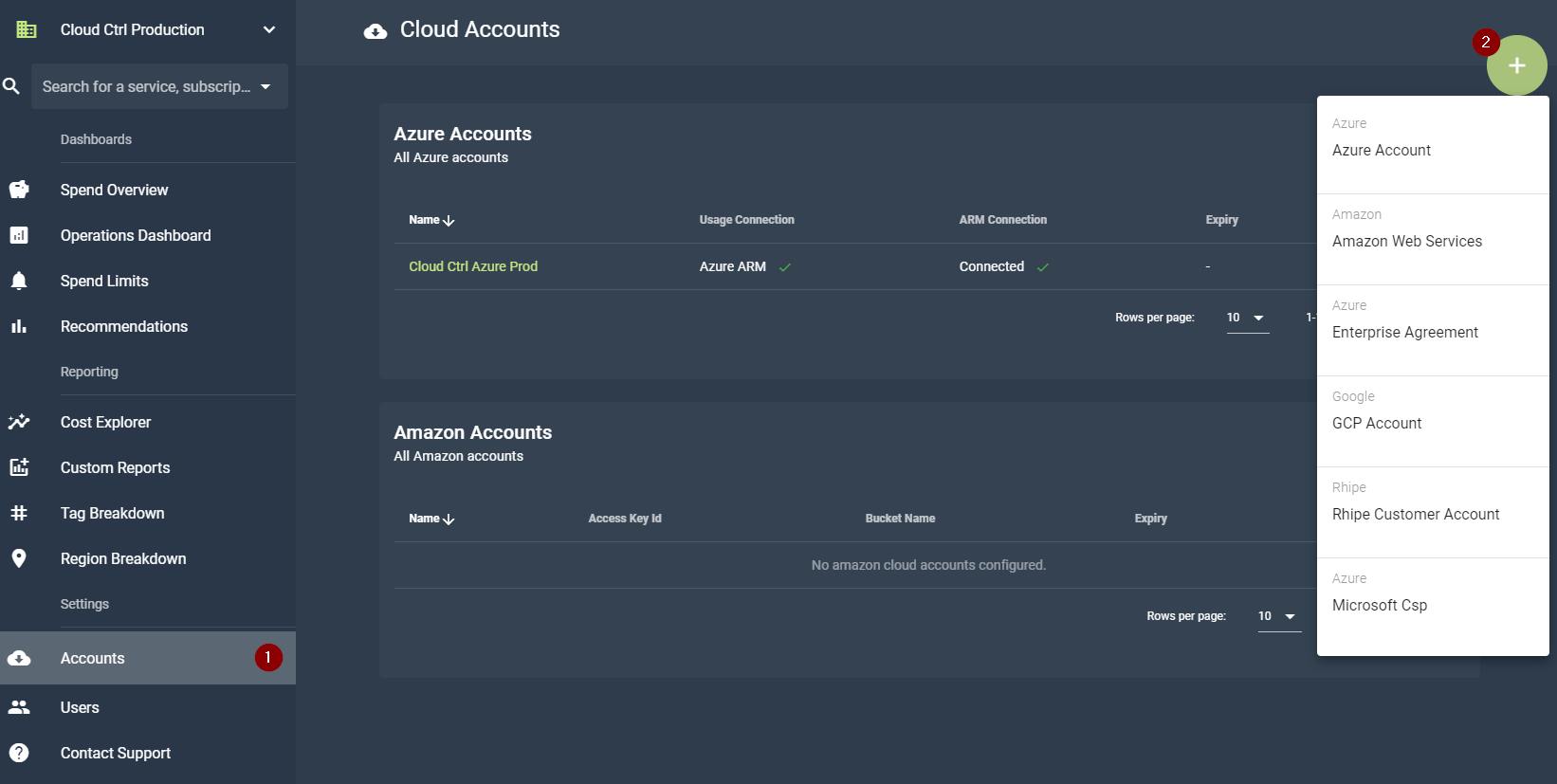Image resolution: width=1557 pixels, height=784 pixels.
Task: Click the Recommendations bar chart icon
Action: 19,326
